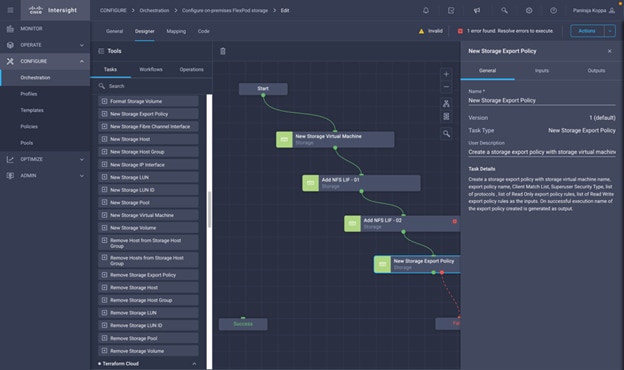
Task: Select the New Storage Host Group task
Action: click(x=148, y=152)
